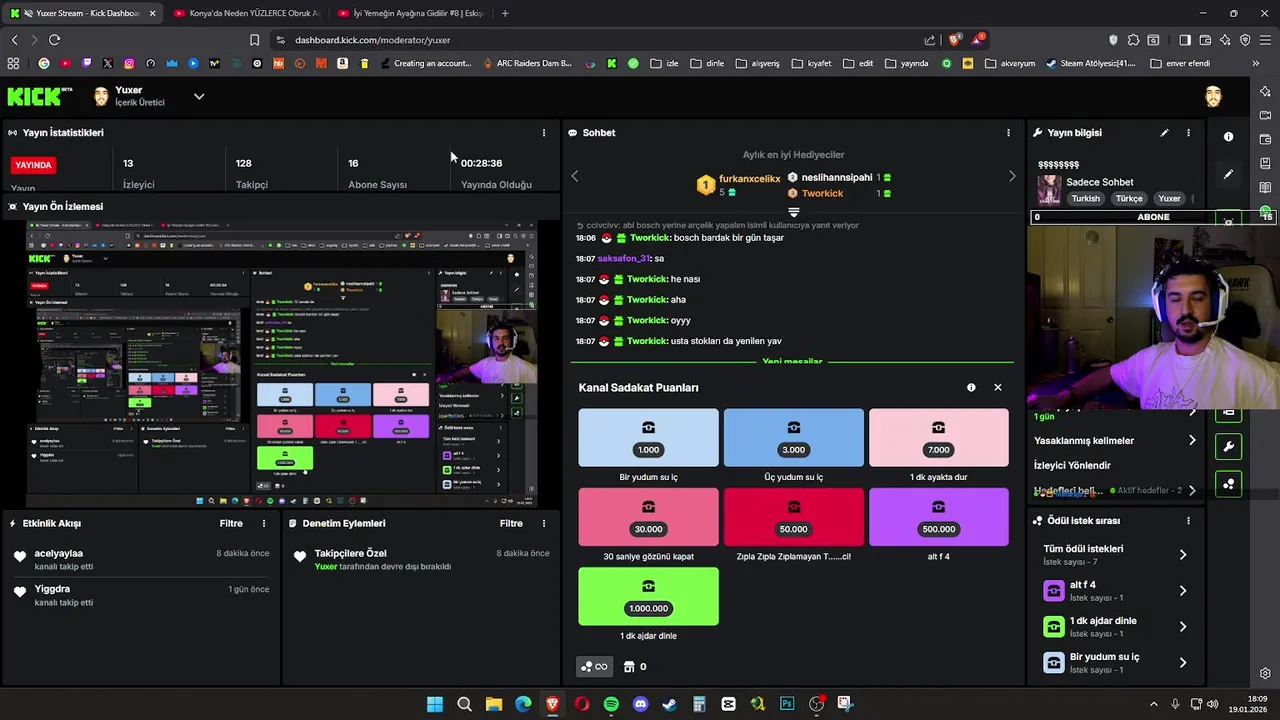Click the pencil icon in the right sidebar
Screen dimensions: 1280x720
(1229, 174)
